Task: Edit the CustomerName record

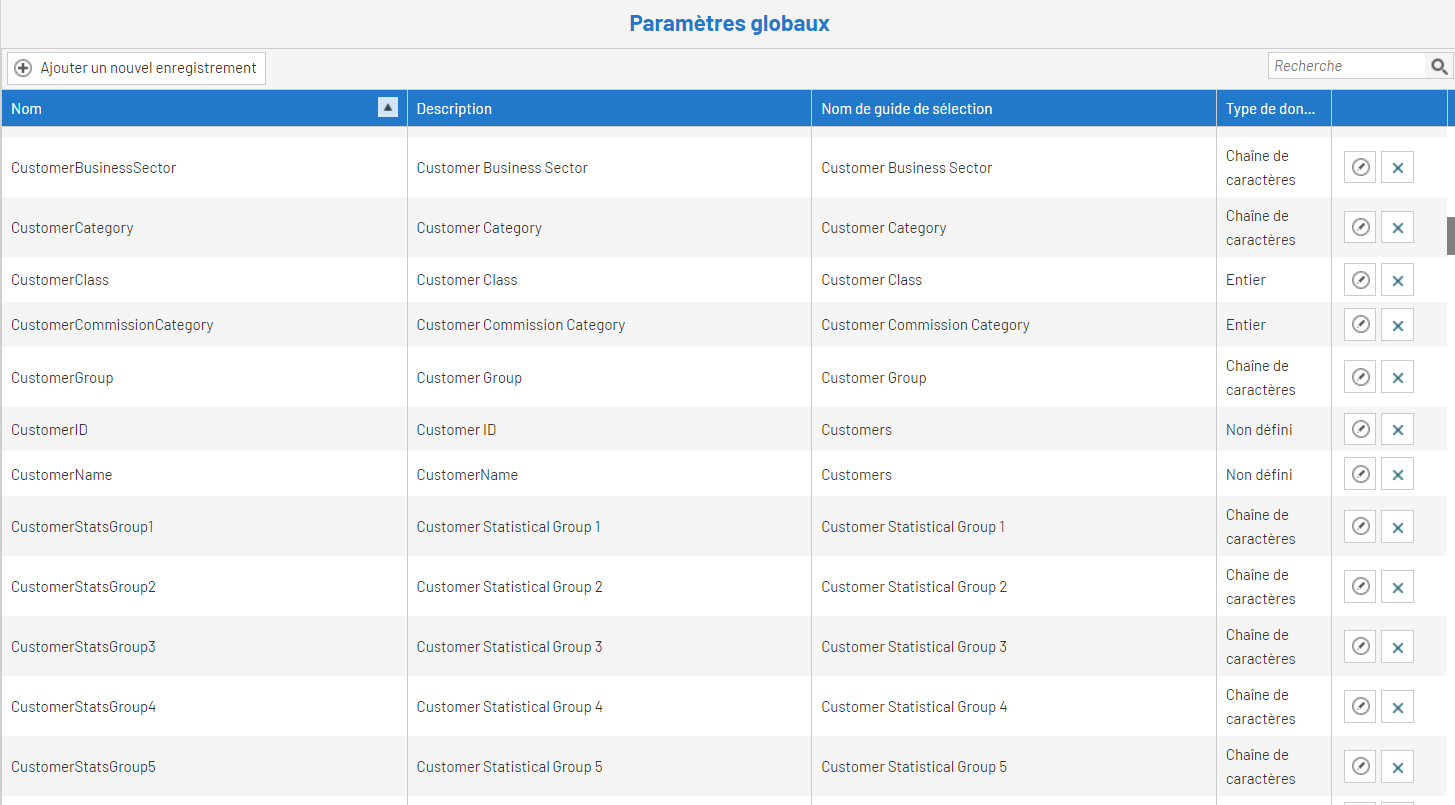Action: (x=1360, y=474)
